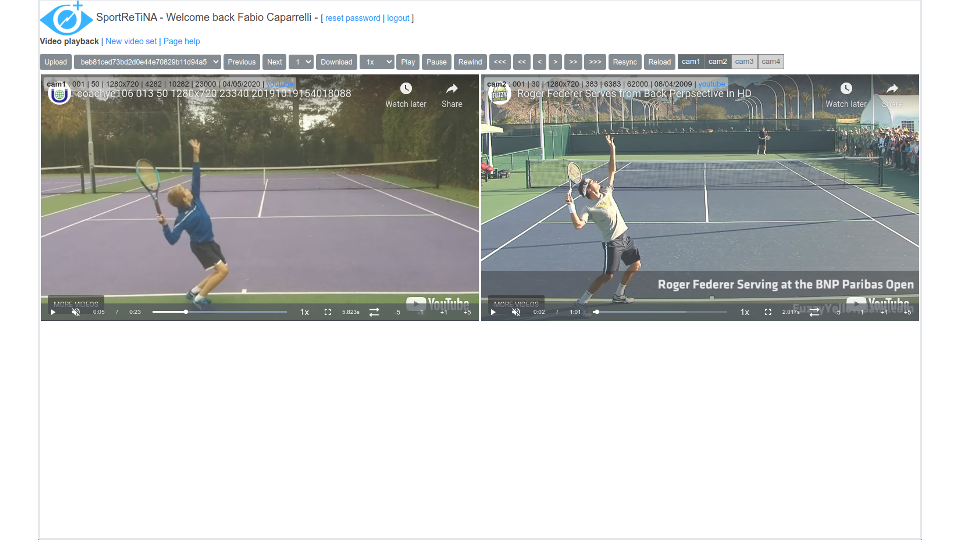Viewport: 960px width, 540px height.
Task: Skip +1 on the right video
Action: coord(884,312)
